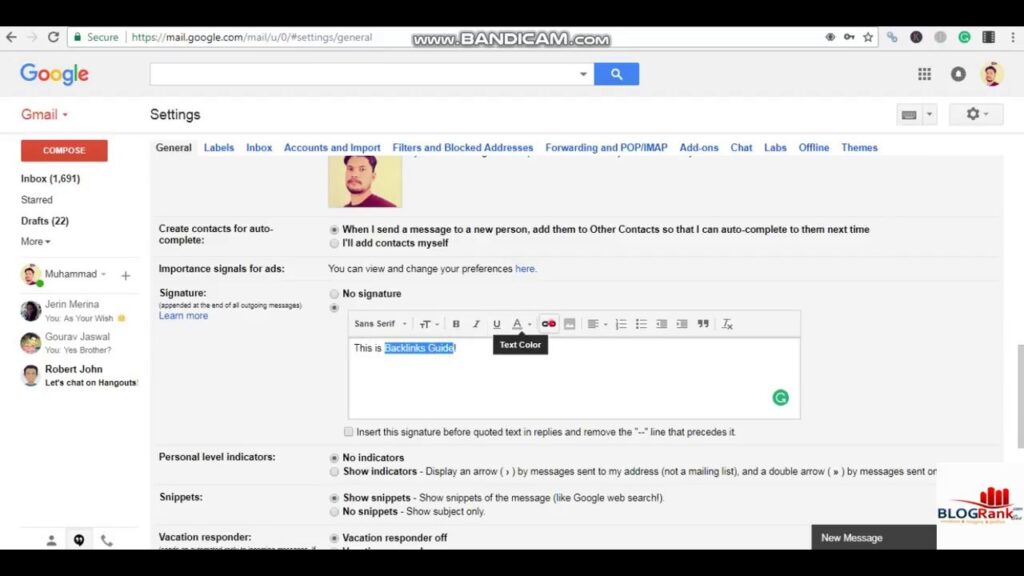Open the input tools keyboard dropdown arrow
The height and width of the screenshot is (576, 1024).
coord(929,115)
